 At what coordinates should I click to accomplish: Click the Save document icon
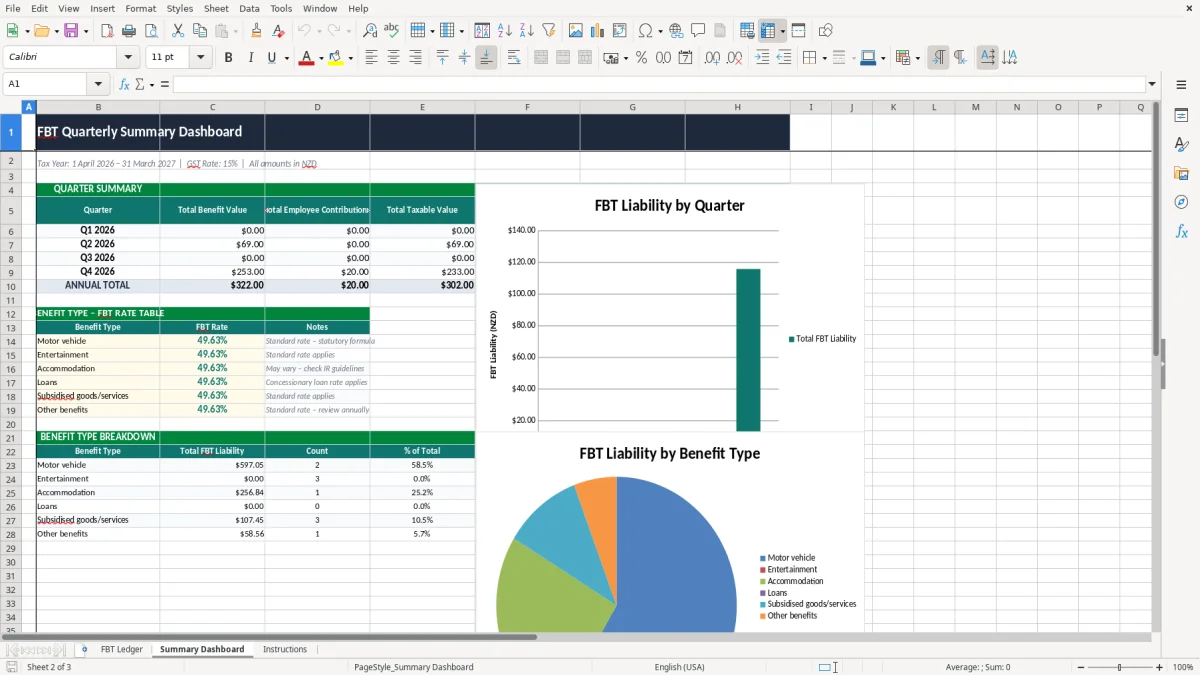pos(71,31)
